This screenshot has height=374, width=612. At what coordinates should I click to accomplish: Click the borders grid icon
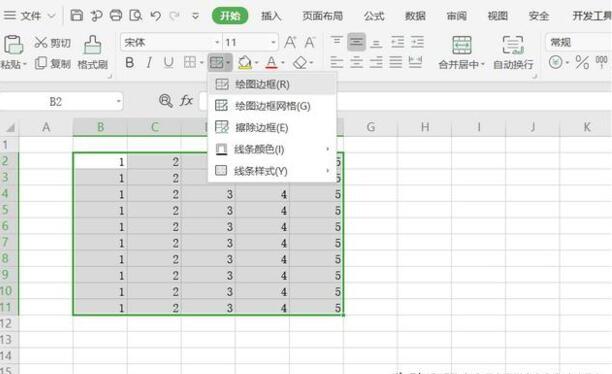(190, 62)
